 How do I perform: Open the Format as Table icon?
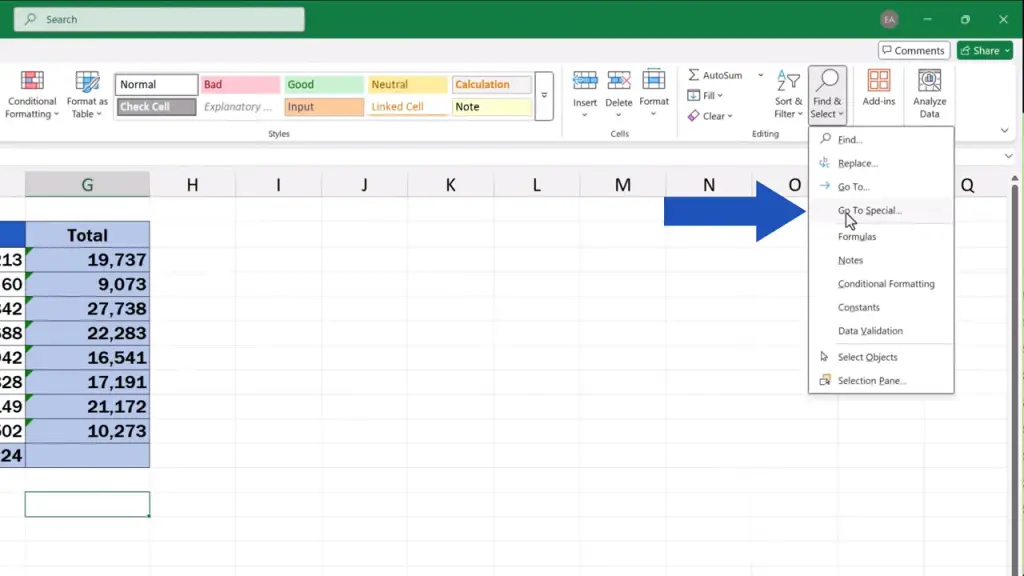tap(87, 82)
